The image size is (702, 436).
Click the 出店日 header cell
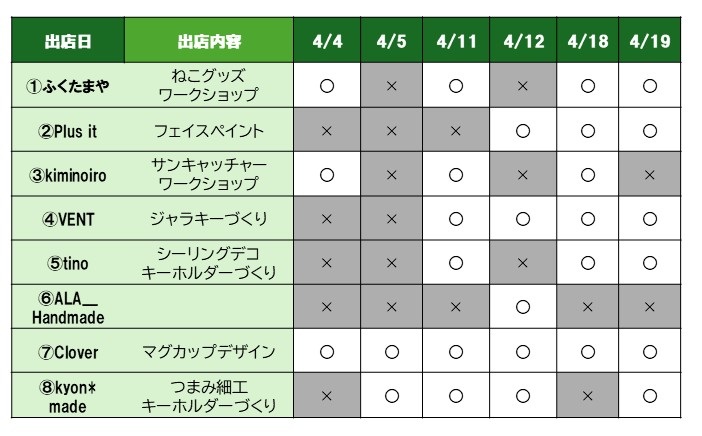pos(68,41)
